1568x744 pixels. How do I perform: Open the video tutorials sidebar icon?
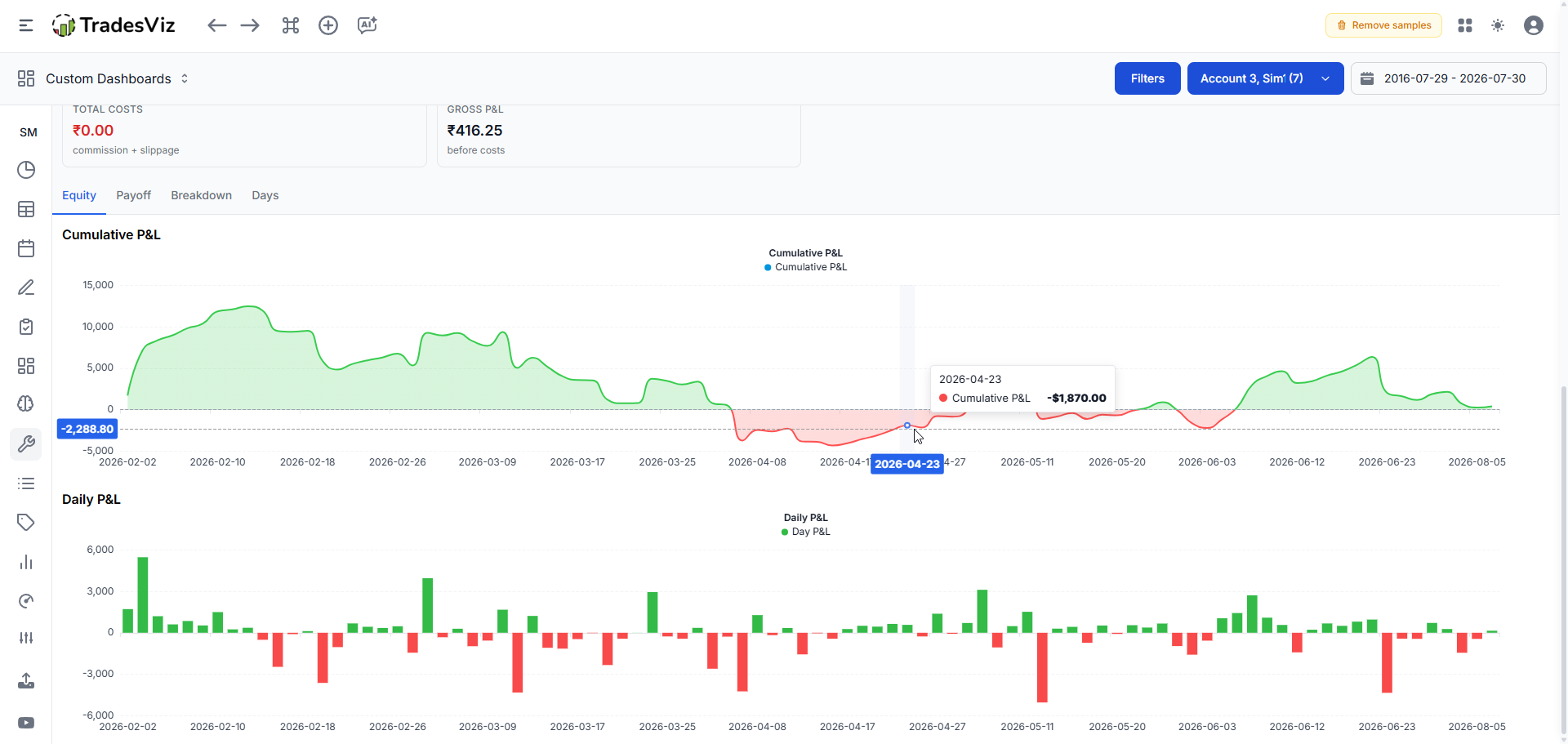coord(26,723)
